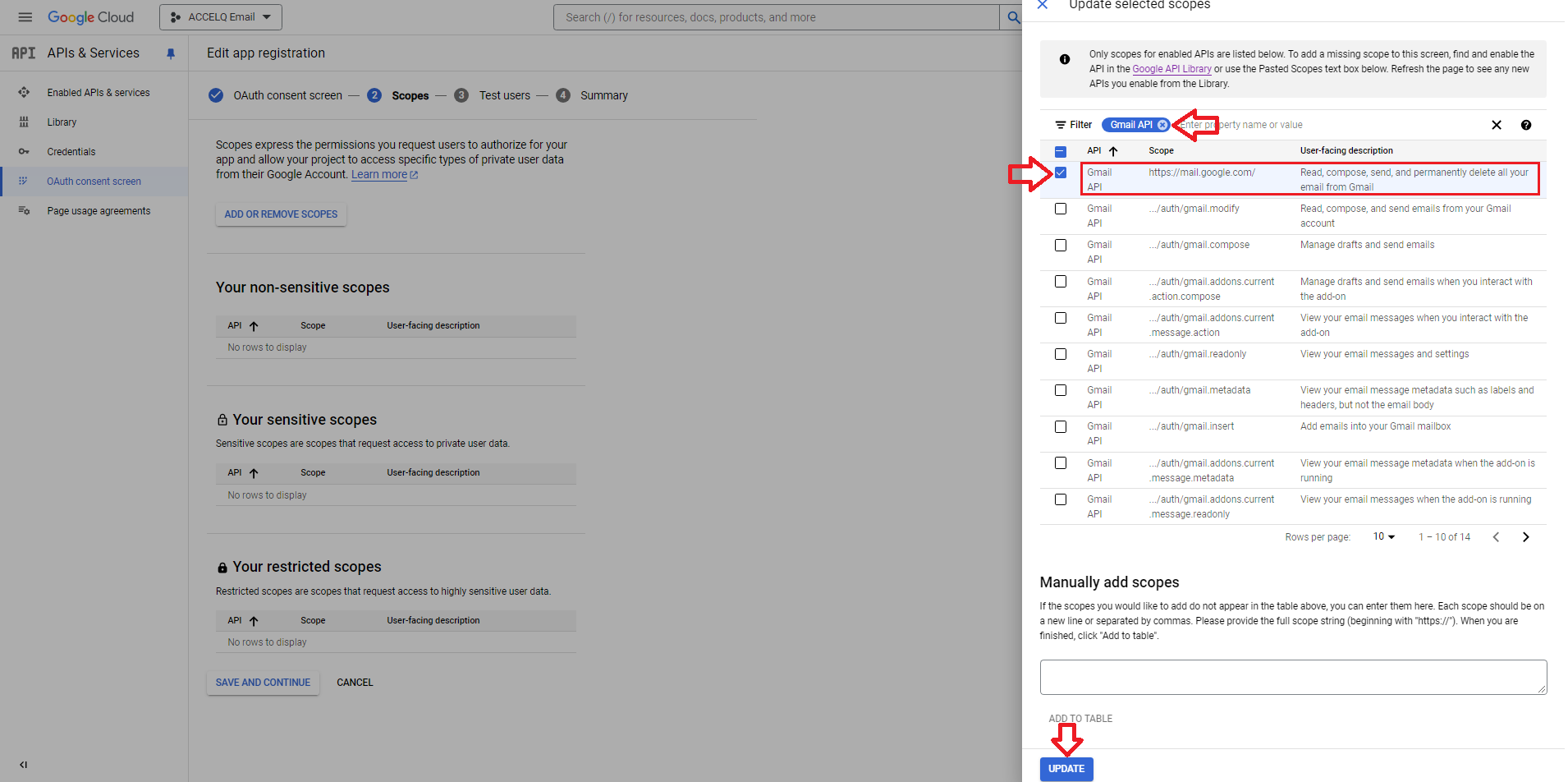Viewport: 1568px width, 782px height.
Task: Check the gmail.compose scope
Action: pyautogui.click(x=1061, y=246)
